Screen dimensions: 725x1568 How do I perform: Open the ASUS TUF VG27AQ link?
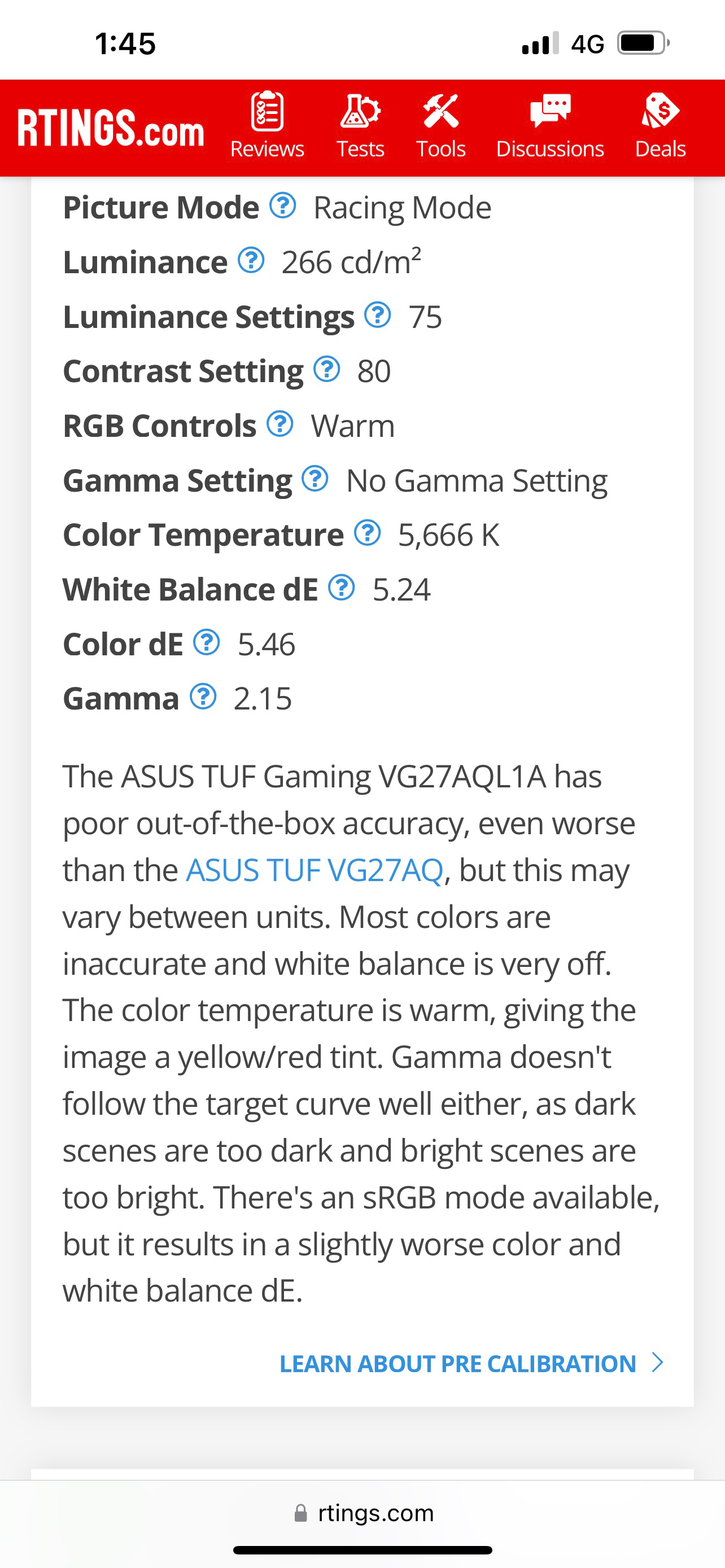click(x=314, y=870)
